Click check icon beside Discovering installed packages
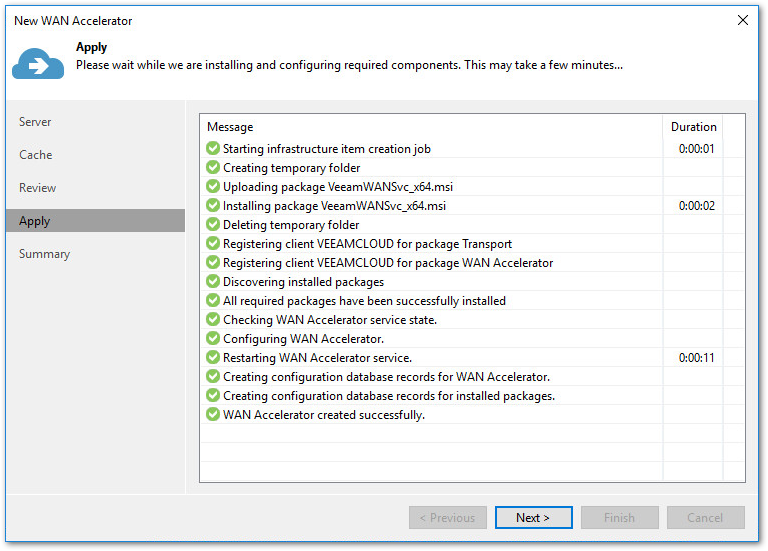The width and height of the screenshot is (768, 551). click(213, 282)
